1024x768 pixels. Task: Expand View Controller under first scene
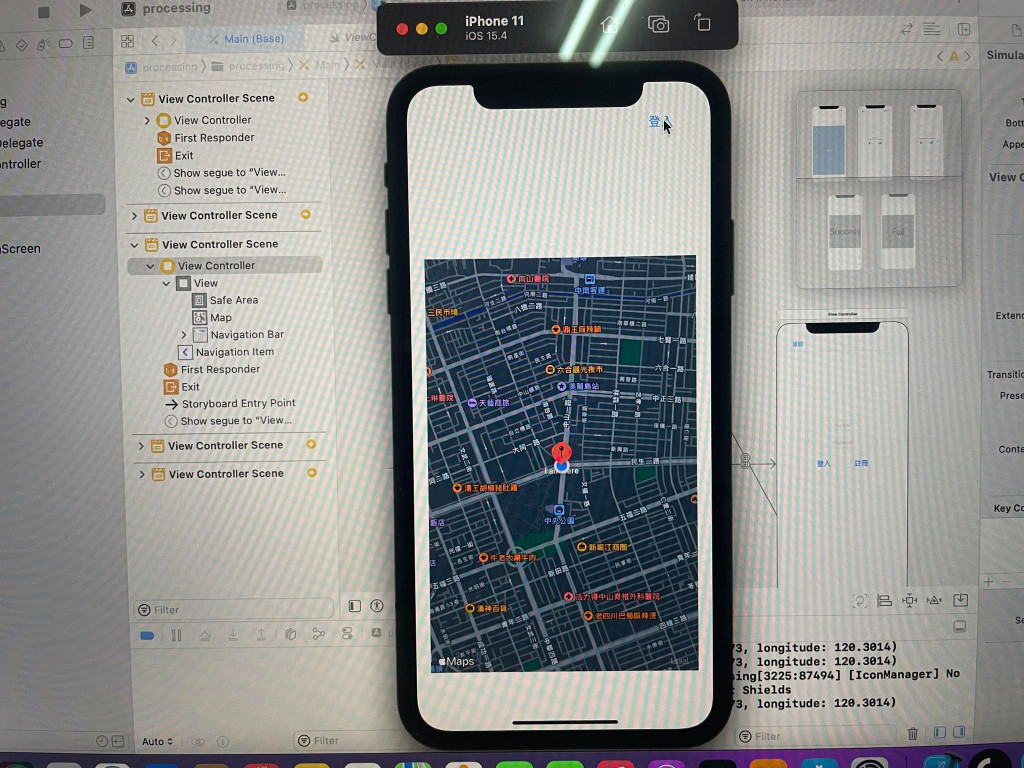tap(147, 120)
